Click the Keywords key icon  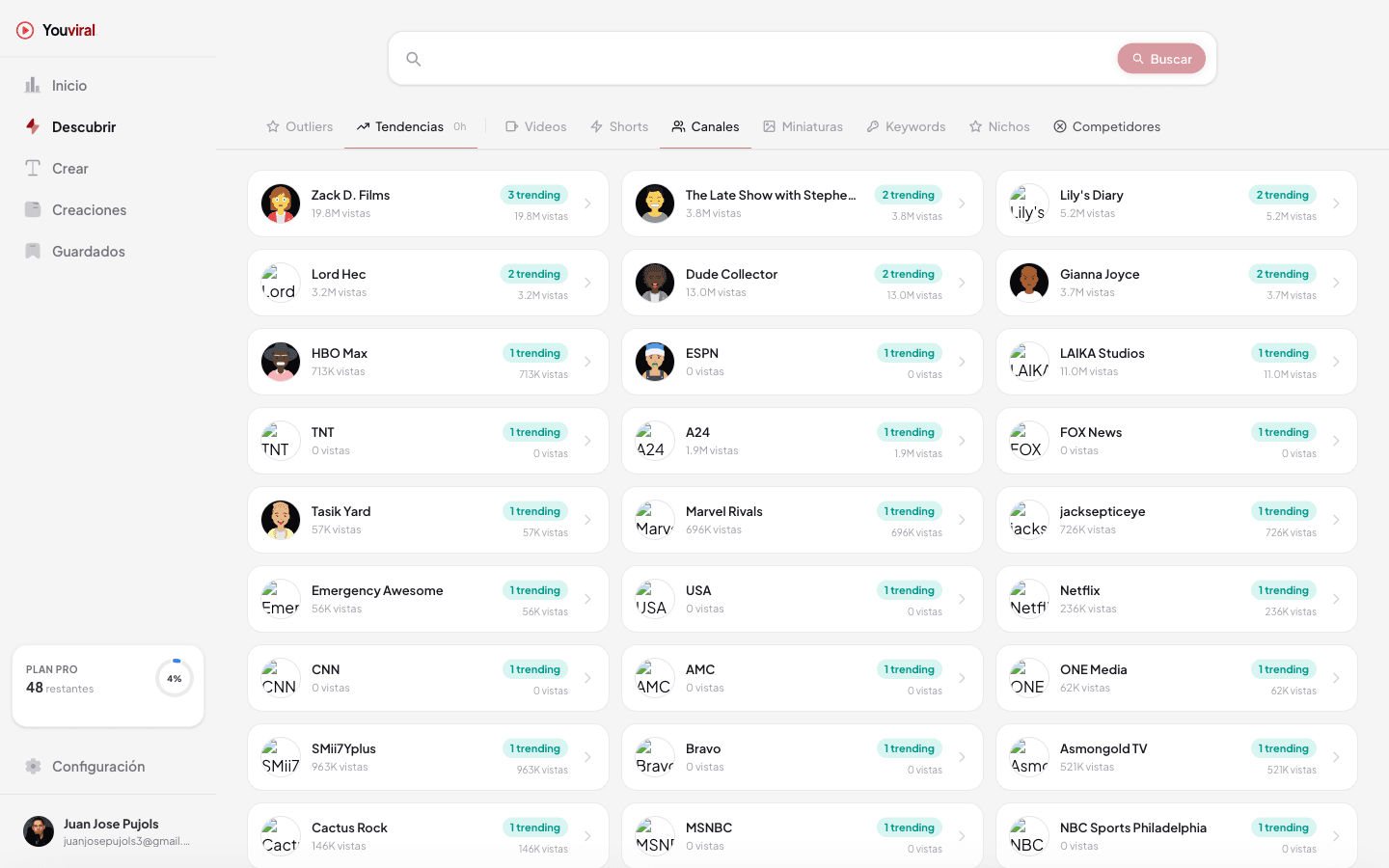[x=873, y=126]
